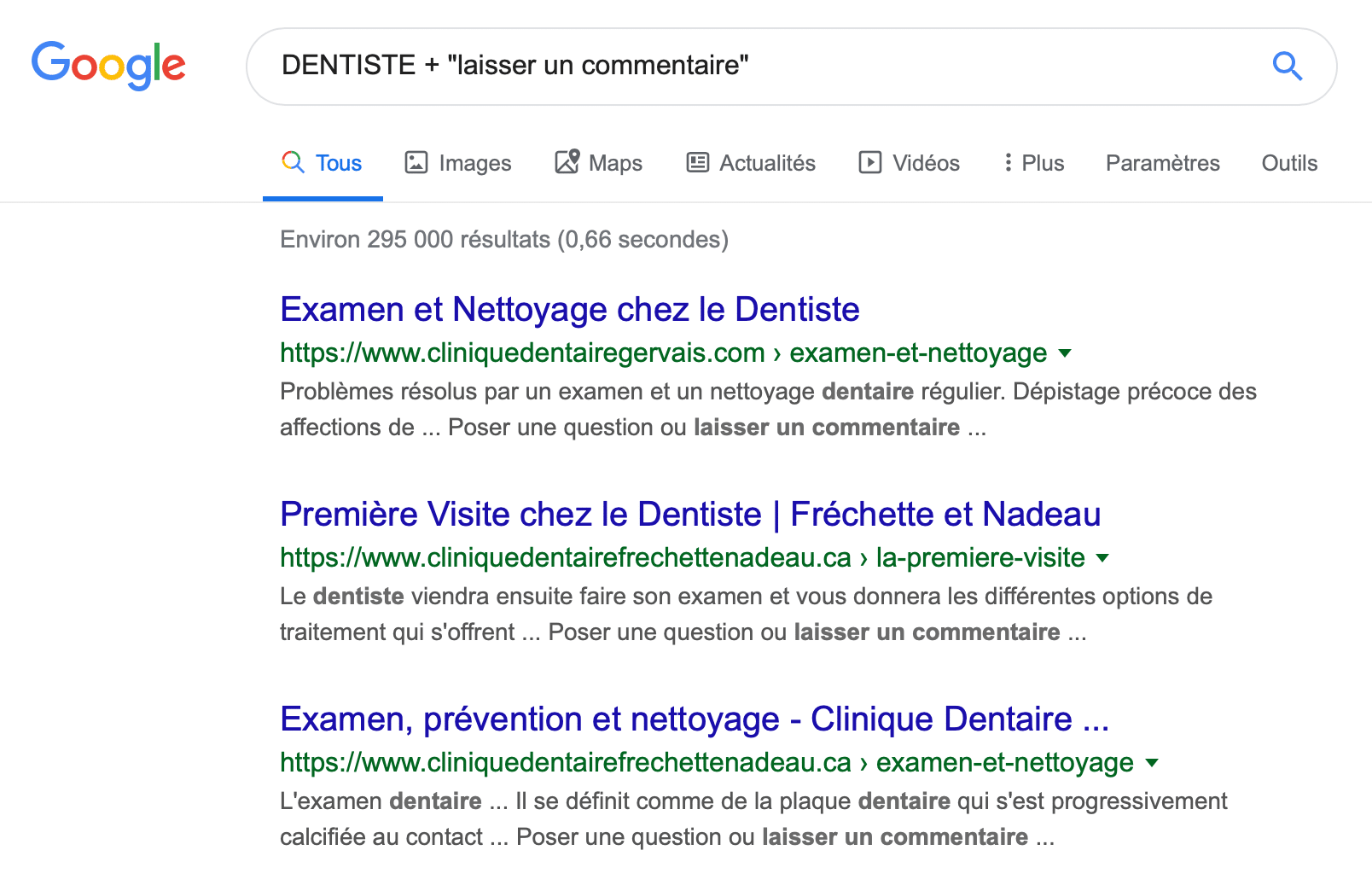
Task: Open result Première Visite chez le Dentiste
Action: (690, 514)
